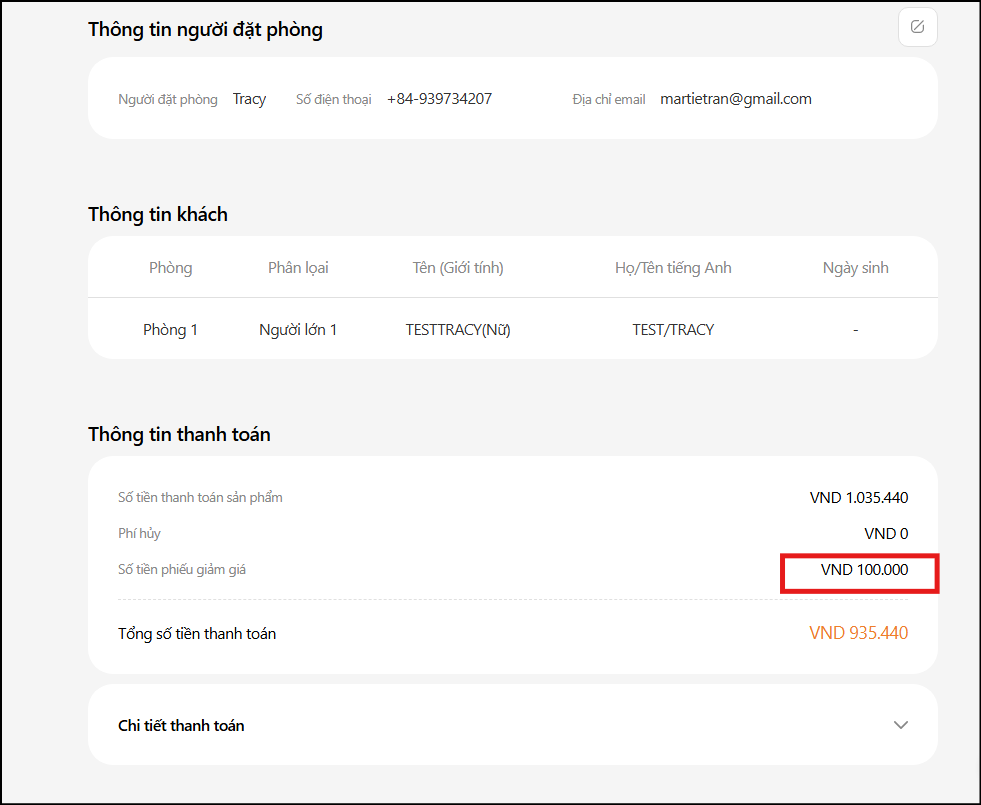Click the product payment amount VND 1.035.440
Viewport: 981px width, 805px height.
click(x=859, y=498)
